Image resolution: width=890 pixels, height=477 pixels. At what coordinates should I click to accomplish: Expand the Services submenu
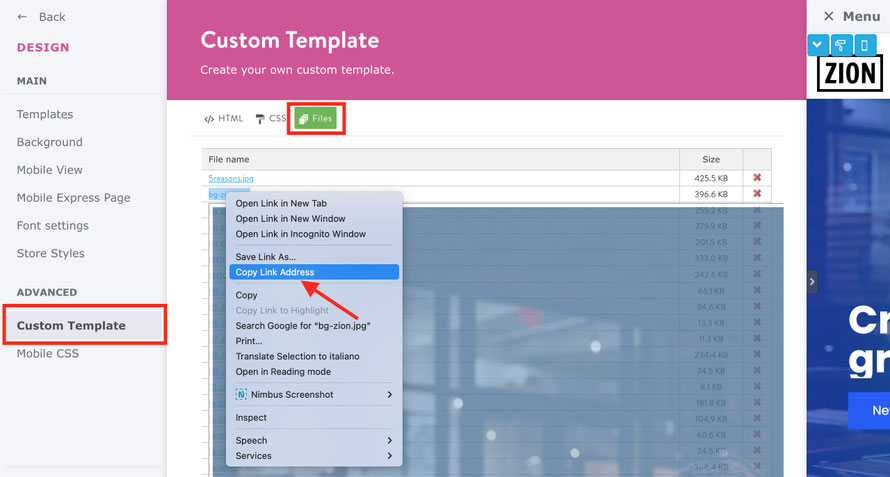[389, 456]
